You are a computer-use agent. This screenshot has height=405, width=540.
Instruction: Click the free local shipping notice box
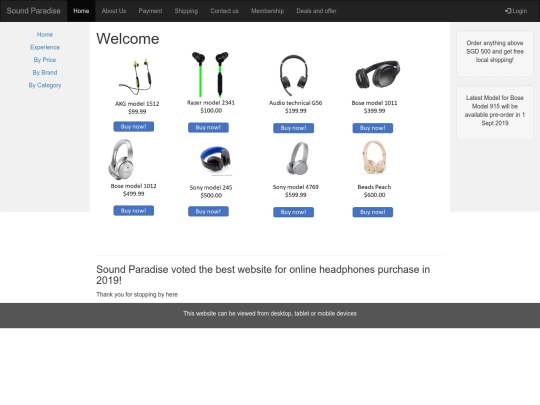click(495, 53)
